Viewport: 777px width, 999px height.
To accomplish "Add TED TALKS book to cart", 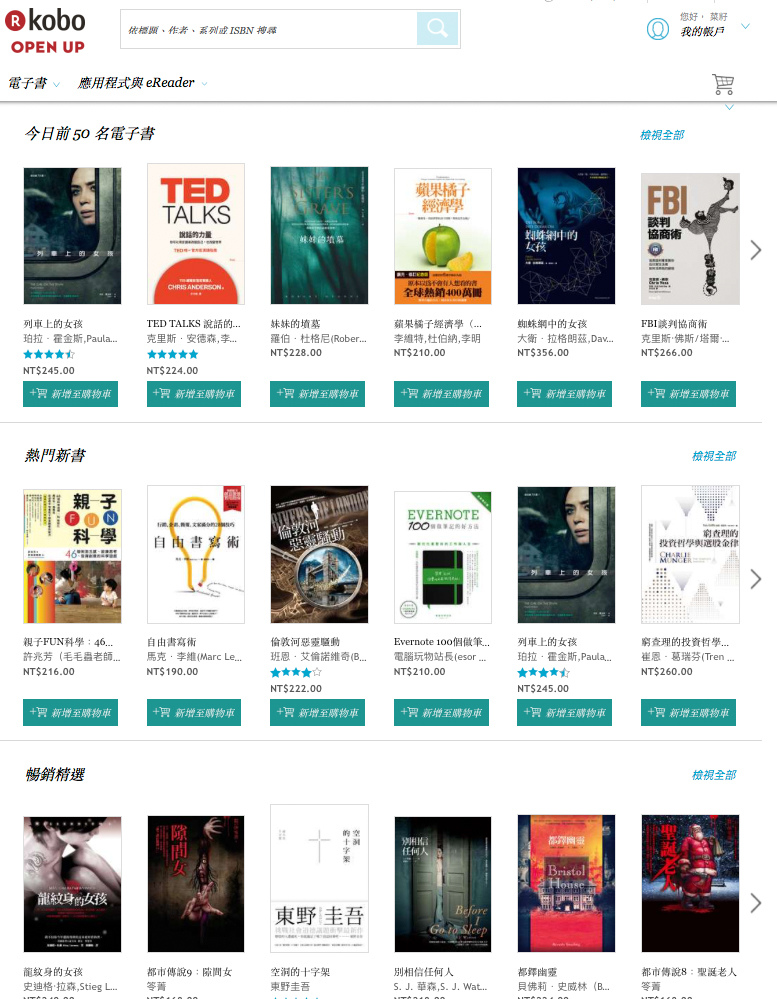I will coord(194,394).
